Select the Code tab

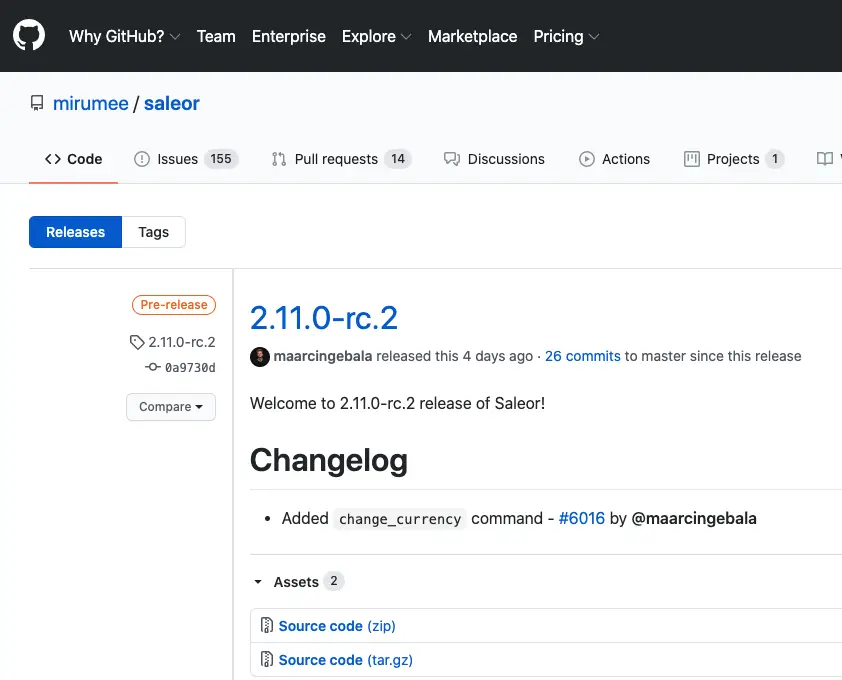[74, 159]
